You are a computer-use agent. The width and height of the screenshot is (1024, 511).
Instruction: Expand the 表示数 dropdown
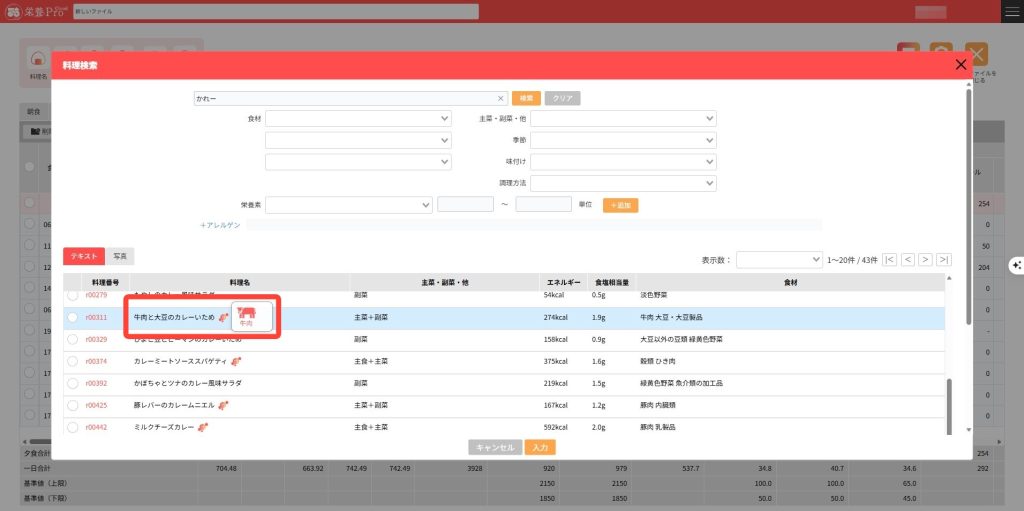pyautogui.click(x=778, y=259)
